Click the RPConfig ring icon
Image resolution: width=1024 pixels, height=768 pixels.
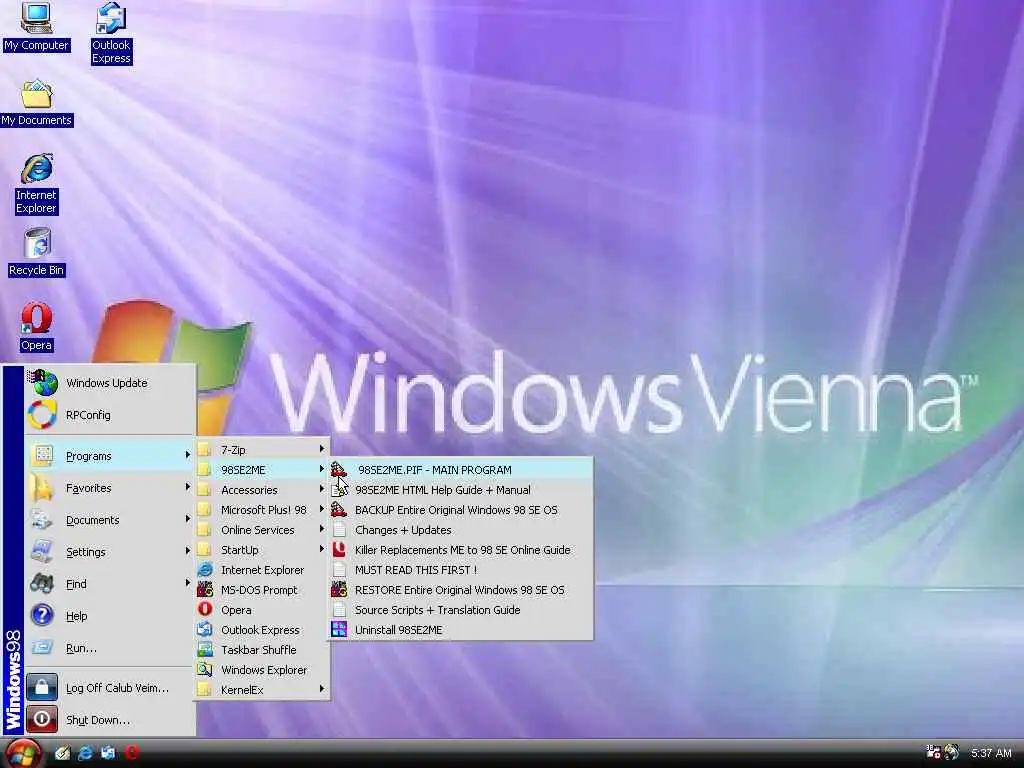pos(42,415)
